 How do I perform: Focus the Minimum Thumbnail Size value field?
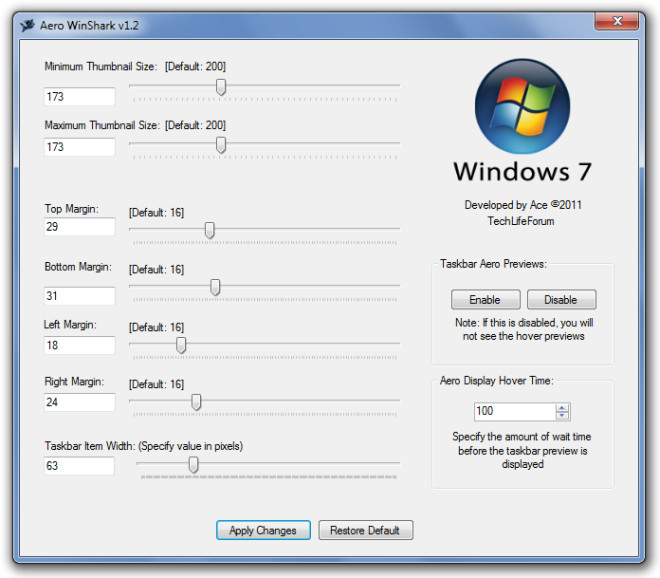[80, 96]
